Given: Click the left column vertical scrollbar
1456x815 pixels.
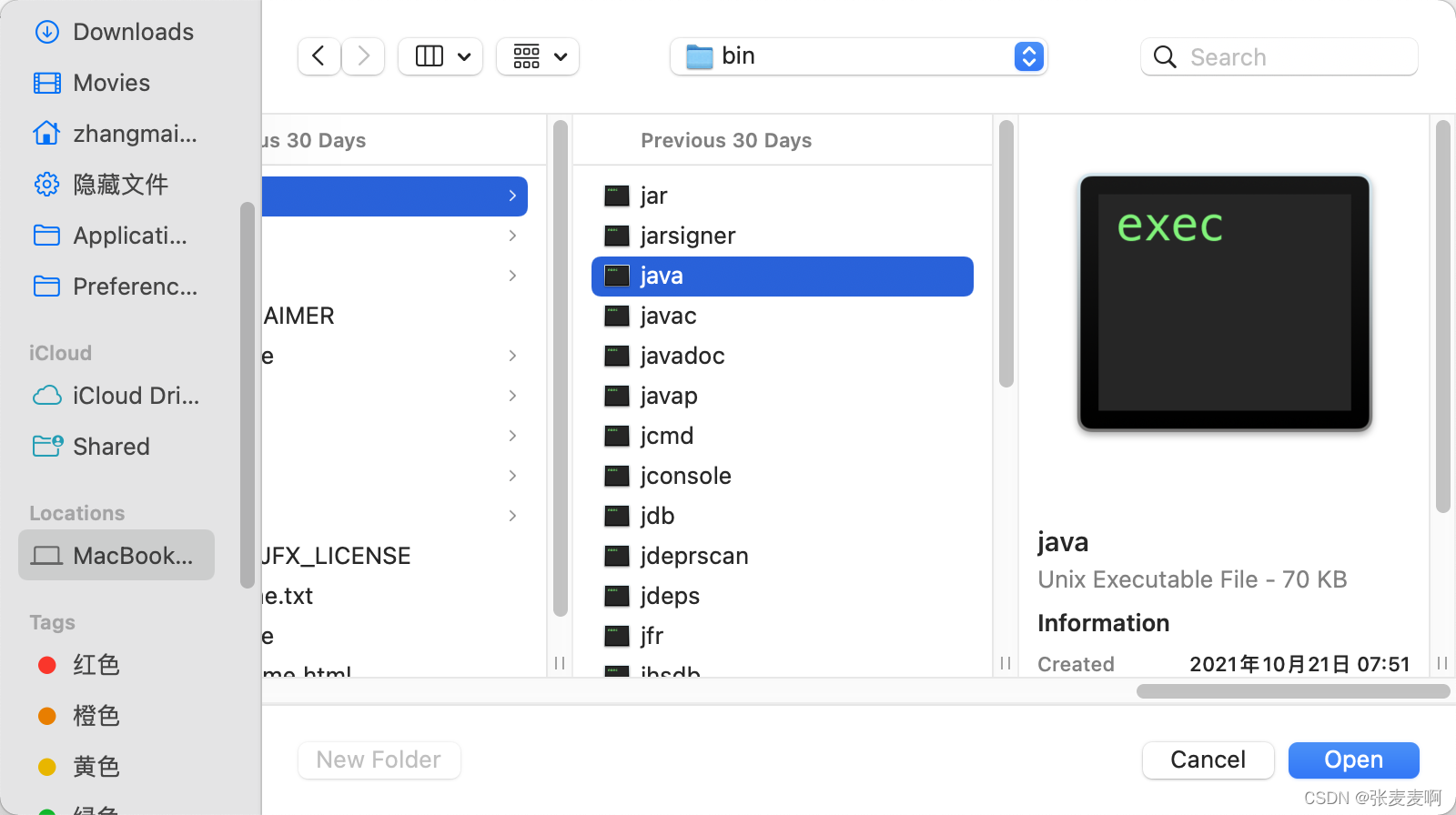Looking at the screenshot, I should (x=560, y=368).
